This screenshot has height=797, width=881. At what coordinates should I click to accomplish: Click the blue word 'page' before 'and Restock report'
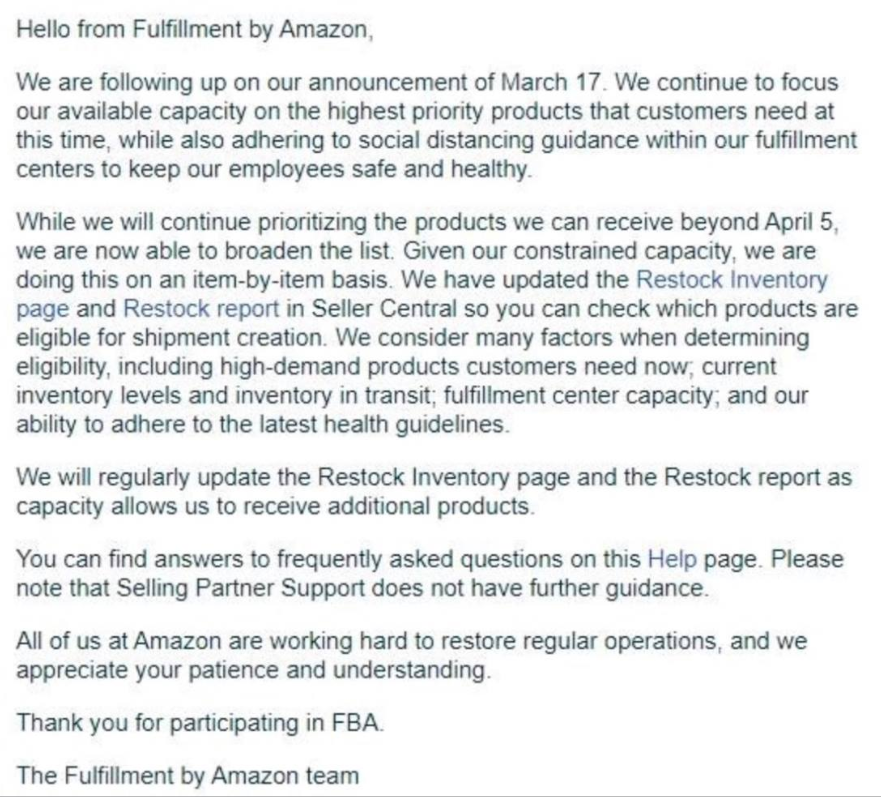click(43, 310)
